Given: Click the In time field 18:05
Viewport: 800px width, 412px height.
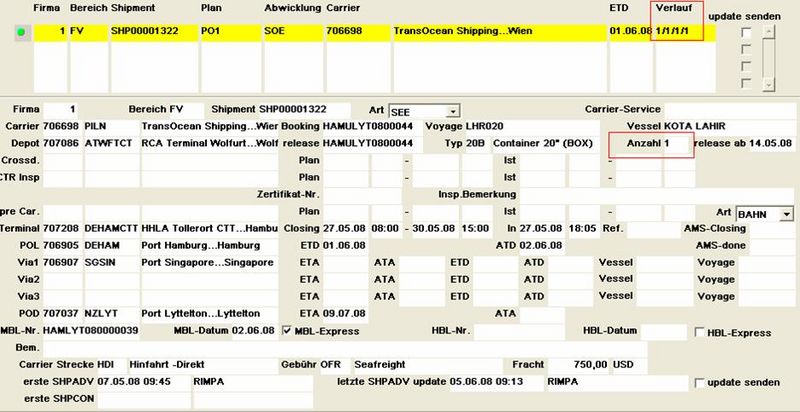Looking at the screenshot, I should click(x=583, y=228).
